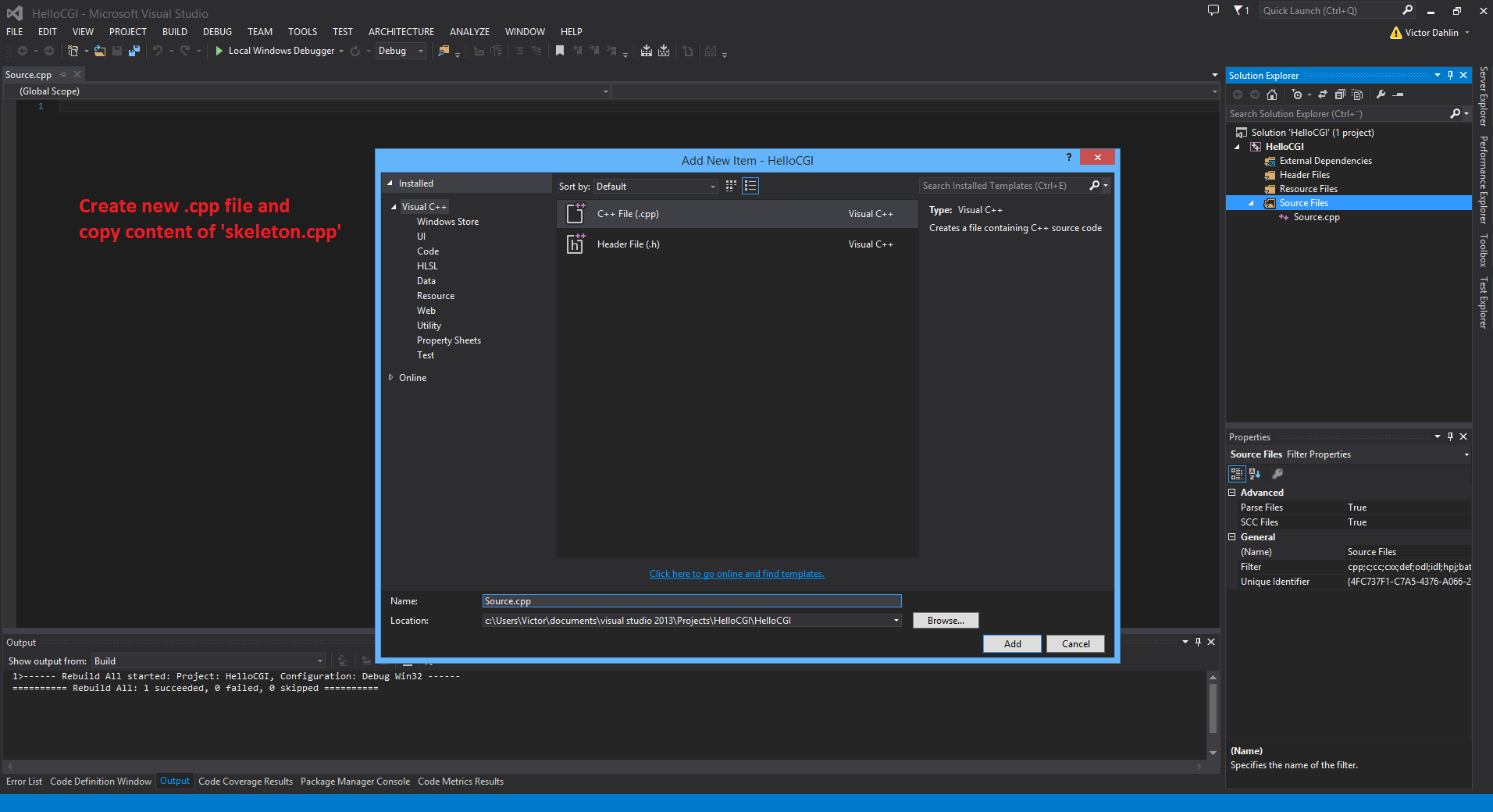Screen dimensions: 1493x812
Task: Select the Property Sheets category
Action: click(x=449, y=340)
